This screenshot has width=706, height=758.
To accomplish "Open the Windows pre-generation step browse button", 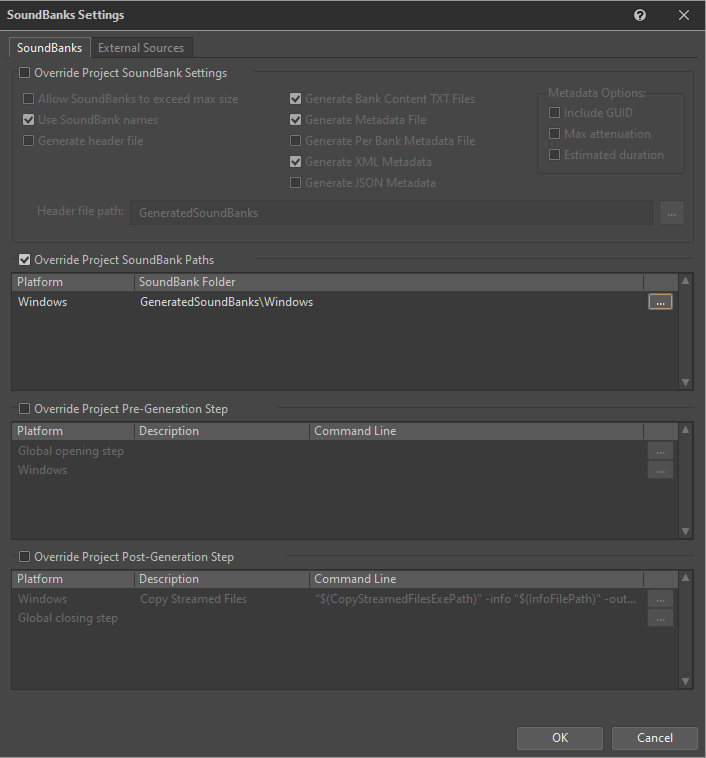I will [x=660, y=470].
